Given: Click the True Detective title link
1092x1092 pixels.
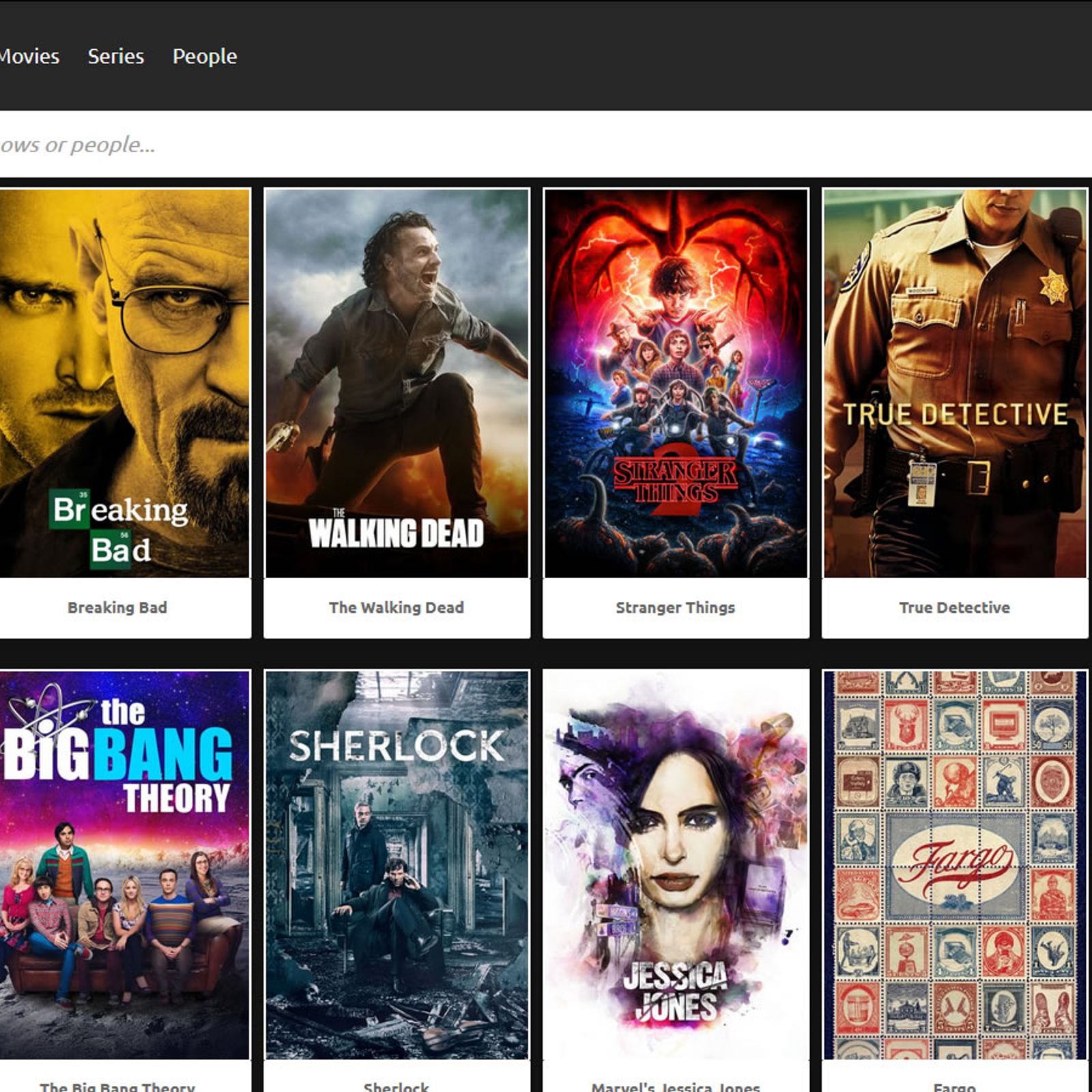Looking at the screenshot, I should point(955,607).
